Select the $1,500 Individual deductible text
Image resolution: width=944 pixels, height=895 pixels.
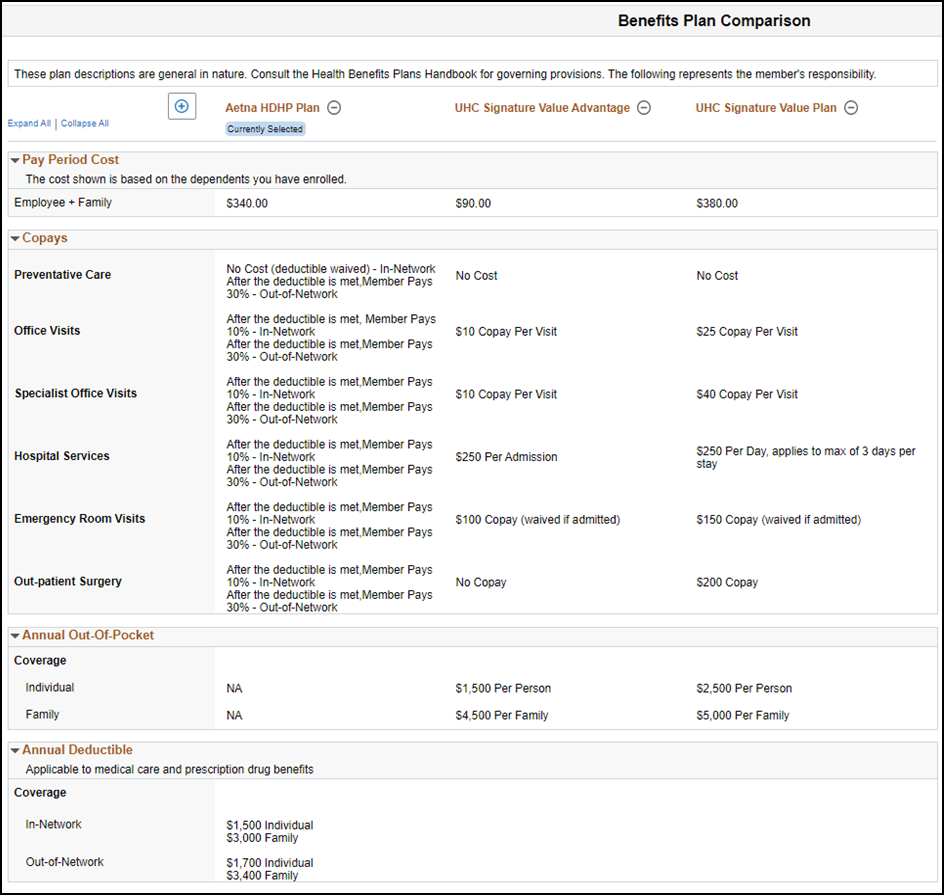tap(270, 825)
